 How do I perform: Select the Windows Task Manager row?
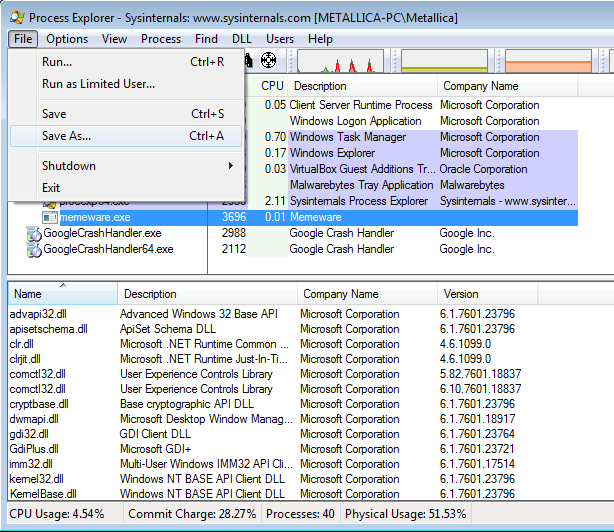pos(413,137)
